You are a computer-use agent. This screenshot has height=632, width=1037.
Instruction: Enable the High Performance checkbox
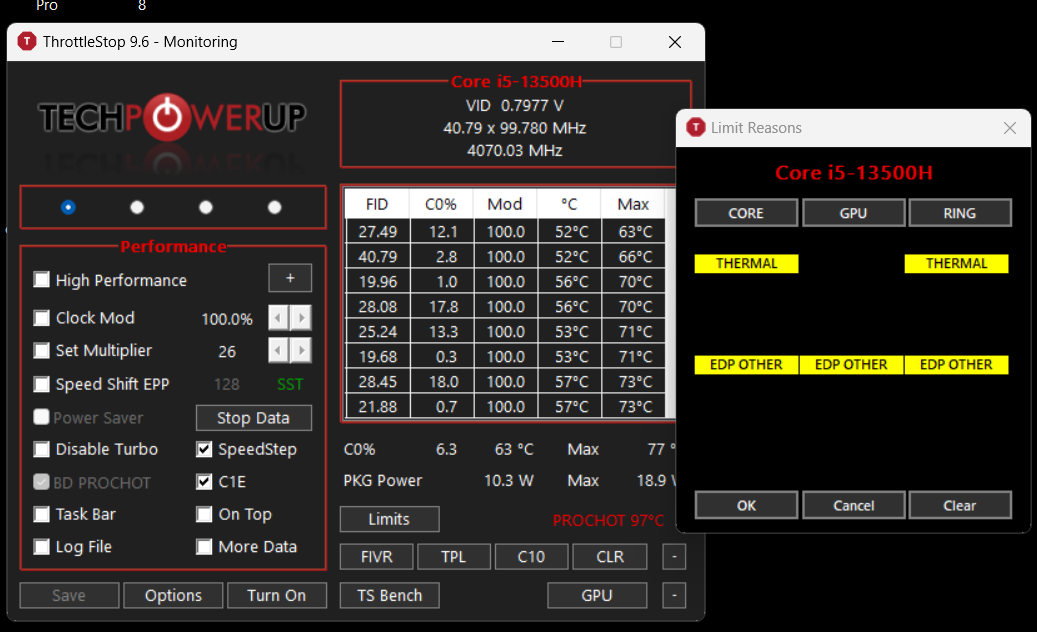tap(42, 280)
